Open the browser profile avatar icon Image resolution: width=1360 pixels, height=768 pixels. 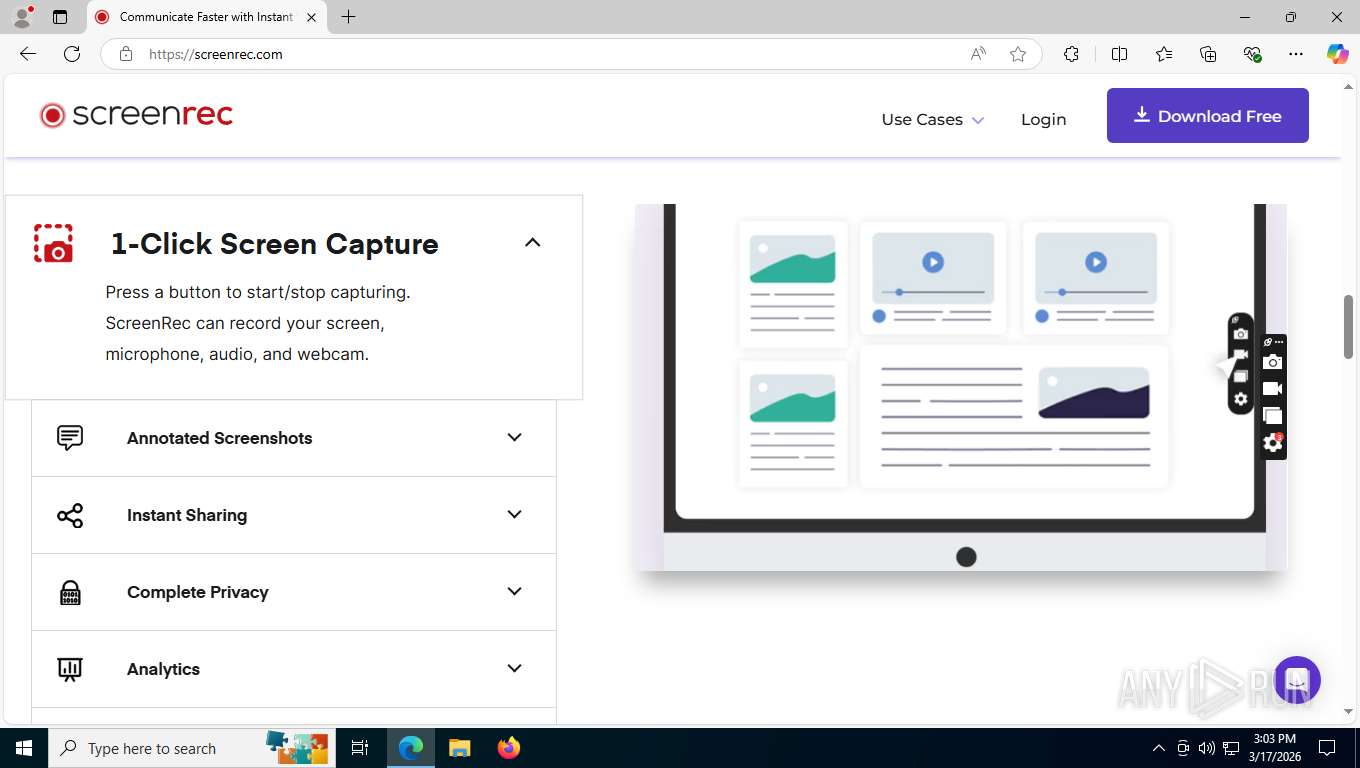pyautogui.click(x=22, y=17)
